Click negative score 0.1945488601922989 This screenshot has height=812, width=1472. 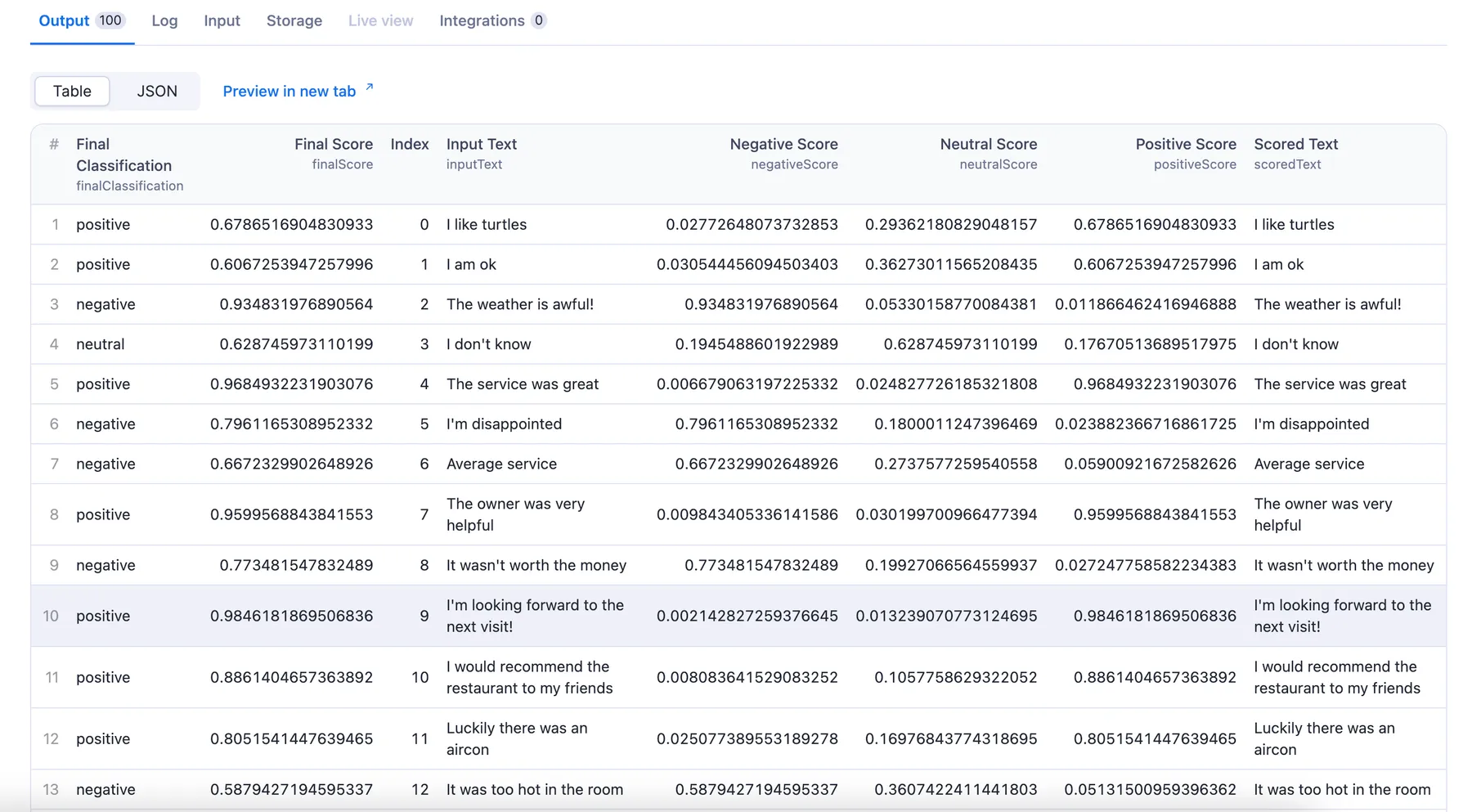(756, 344)
